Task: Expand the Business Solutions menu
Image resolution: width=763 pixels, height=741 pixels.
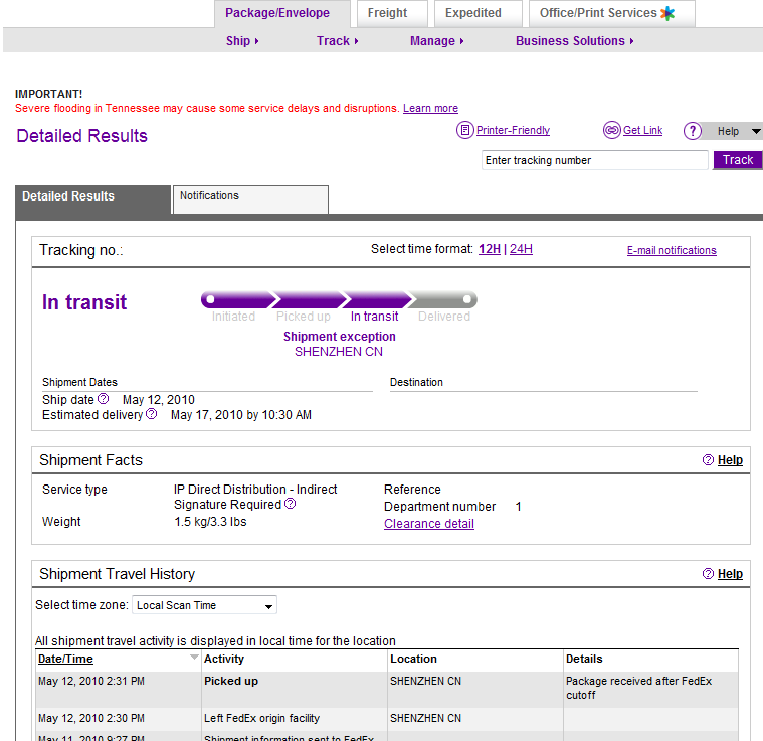Action: coord(574,41)
